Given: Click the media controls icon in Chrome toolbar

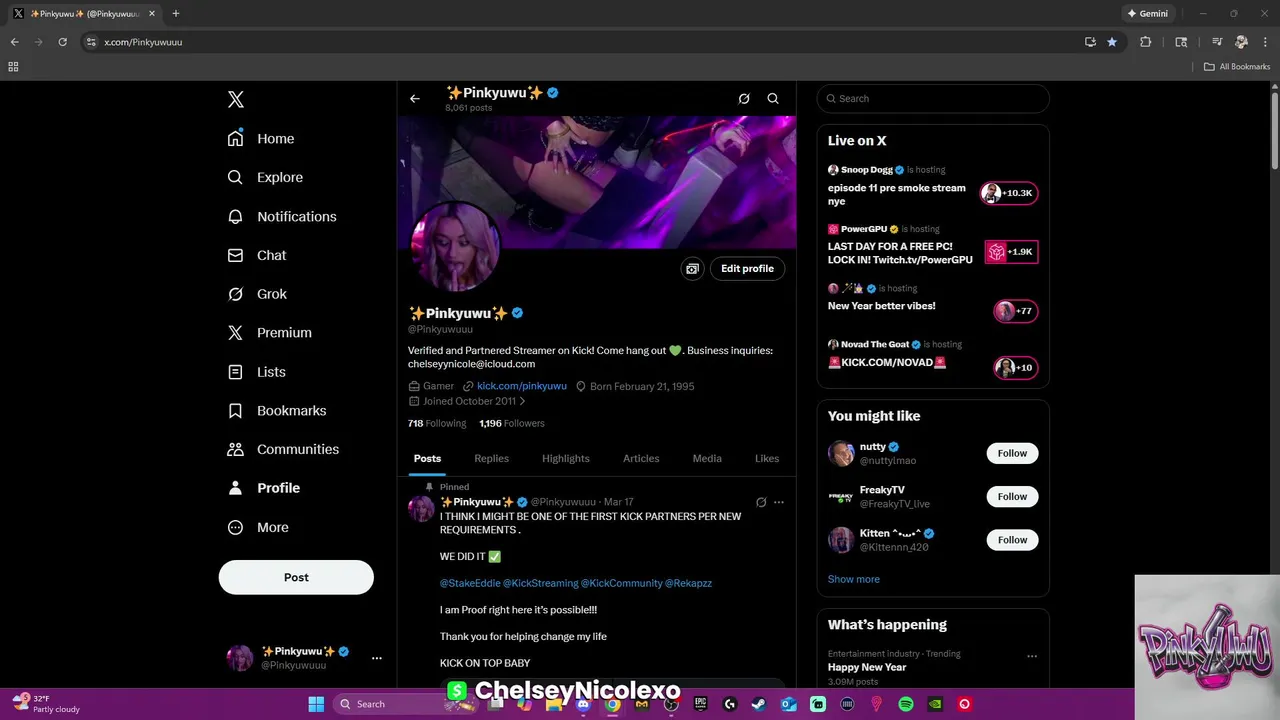Looking at the screenshot, I should pos(1217,42).
